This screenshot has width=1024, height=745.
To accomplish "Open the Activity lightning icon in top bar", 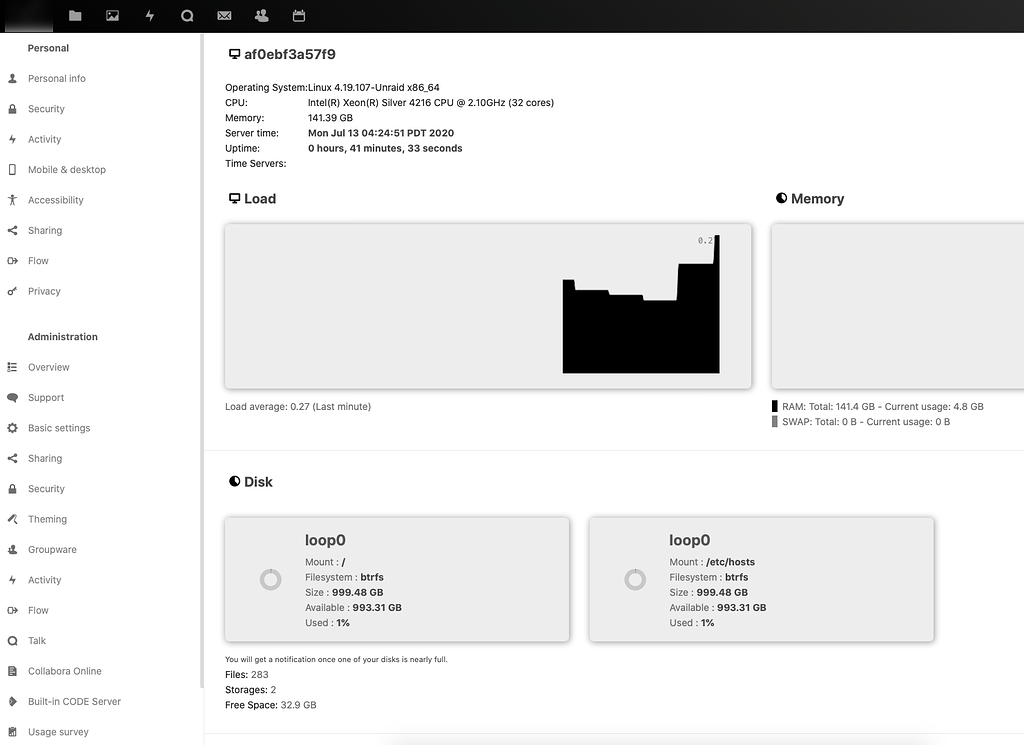I will click(149, 15).
